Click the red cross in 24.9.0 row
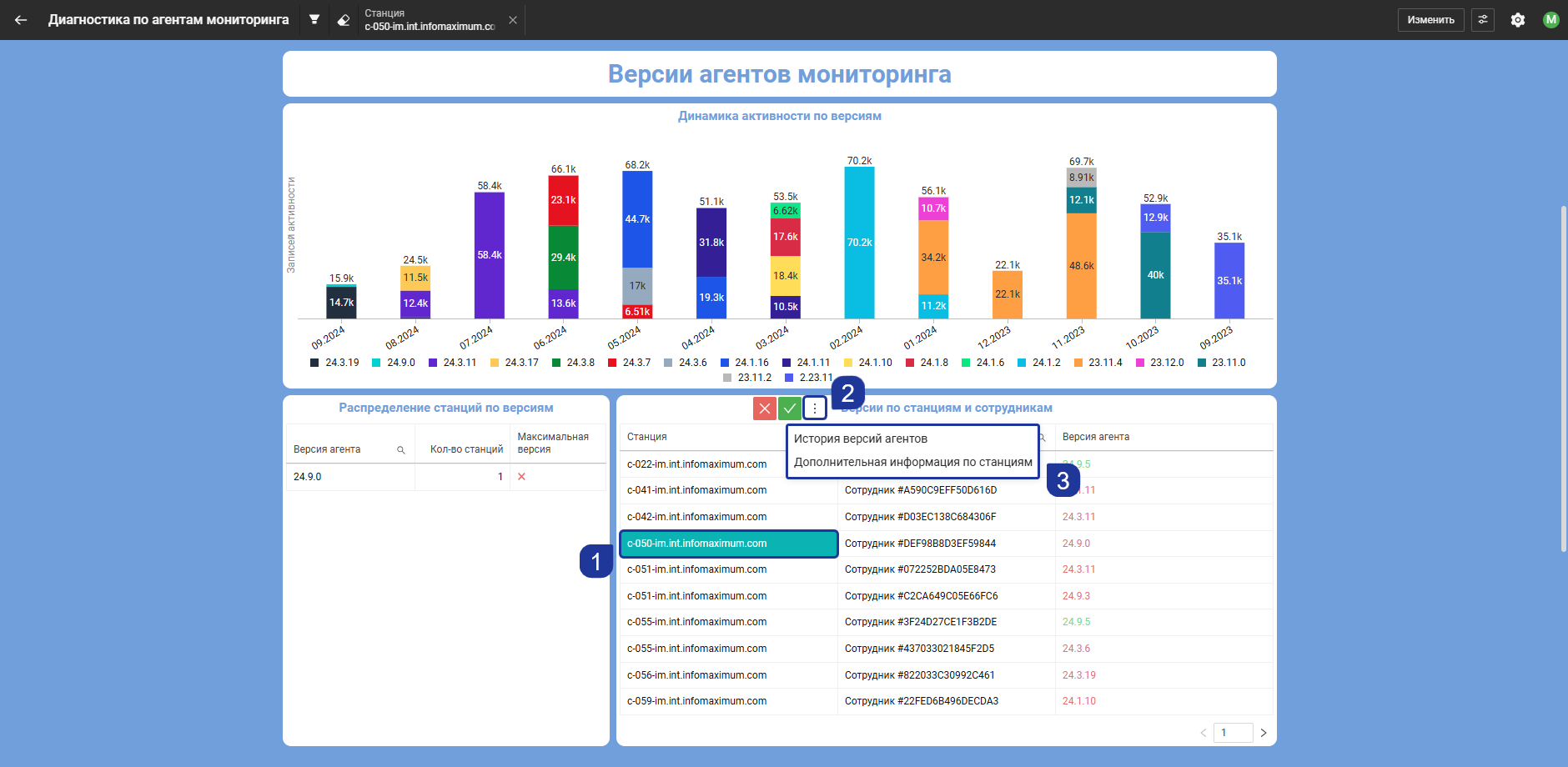Image resolution: width=1568 pixels, height=767 pixels. 521,477
